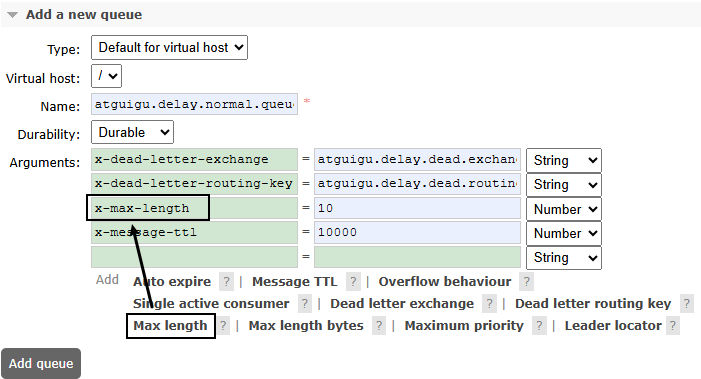Click the Overflow behaviour link

(x=445, y=282)
